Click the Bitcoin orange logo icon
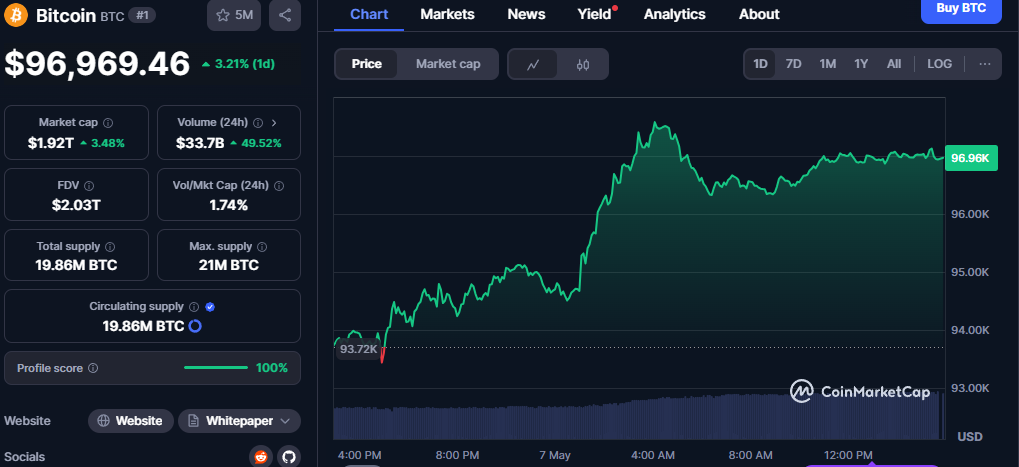Screen dimensions: 1019x467 pyautogui.click(x=16, y=15)
